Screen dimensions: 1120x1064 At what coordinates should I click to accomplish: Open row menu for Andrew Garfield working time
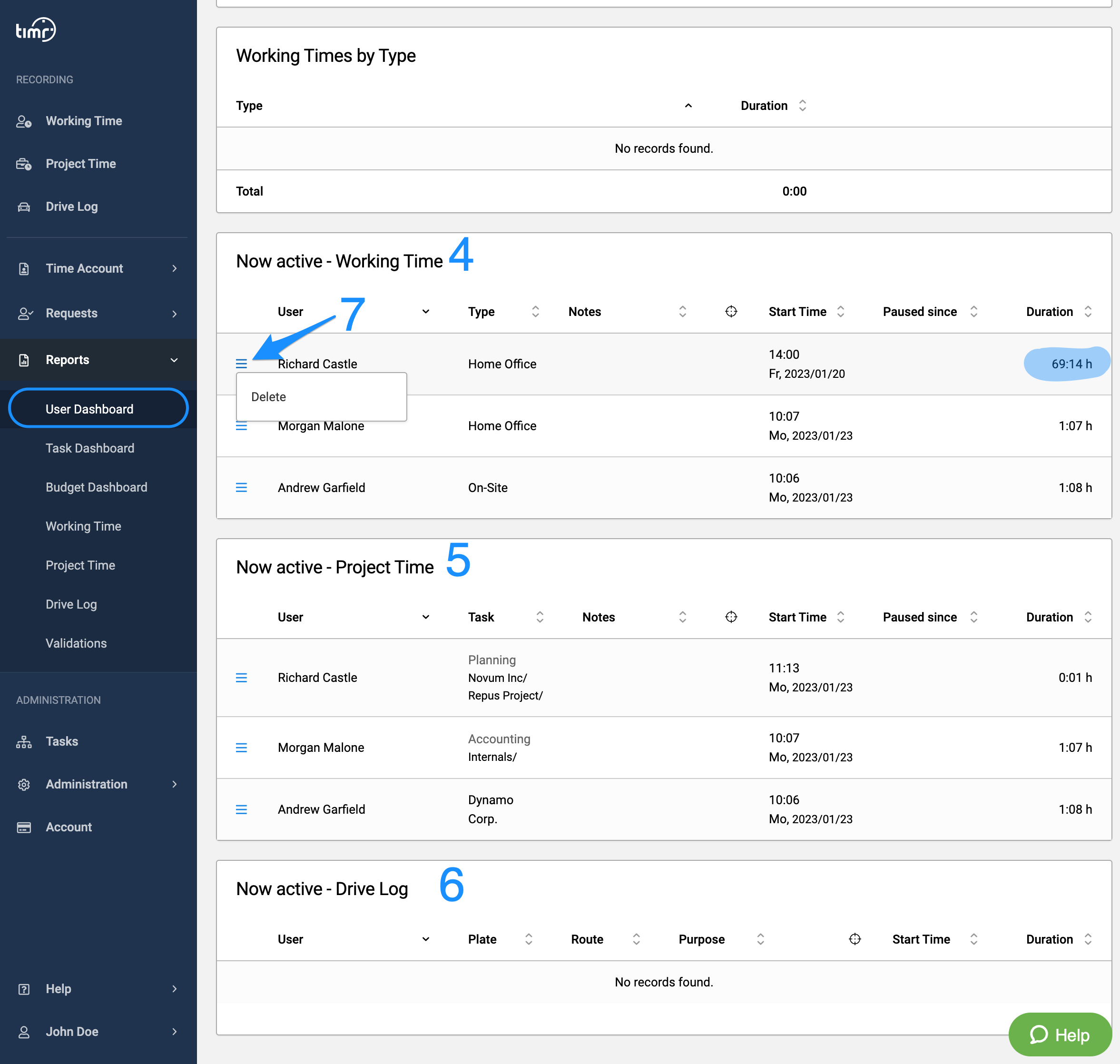click(241, 488)
